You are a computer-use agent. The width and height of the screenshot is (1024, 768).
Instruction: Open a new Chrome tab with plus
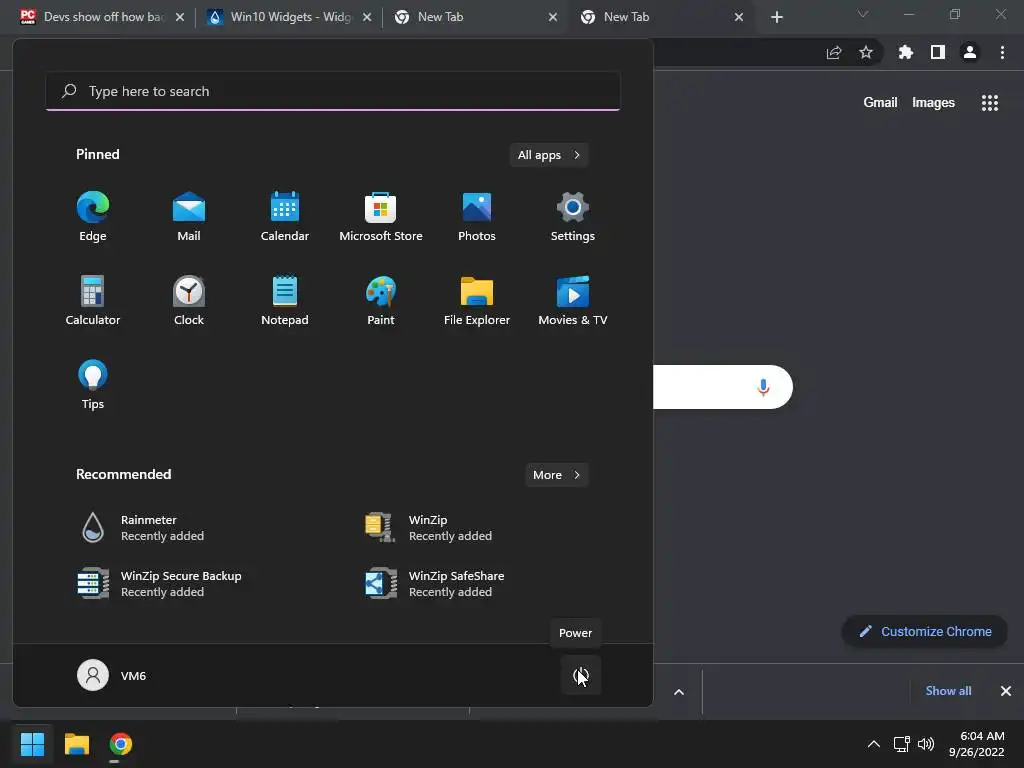776,17
